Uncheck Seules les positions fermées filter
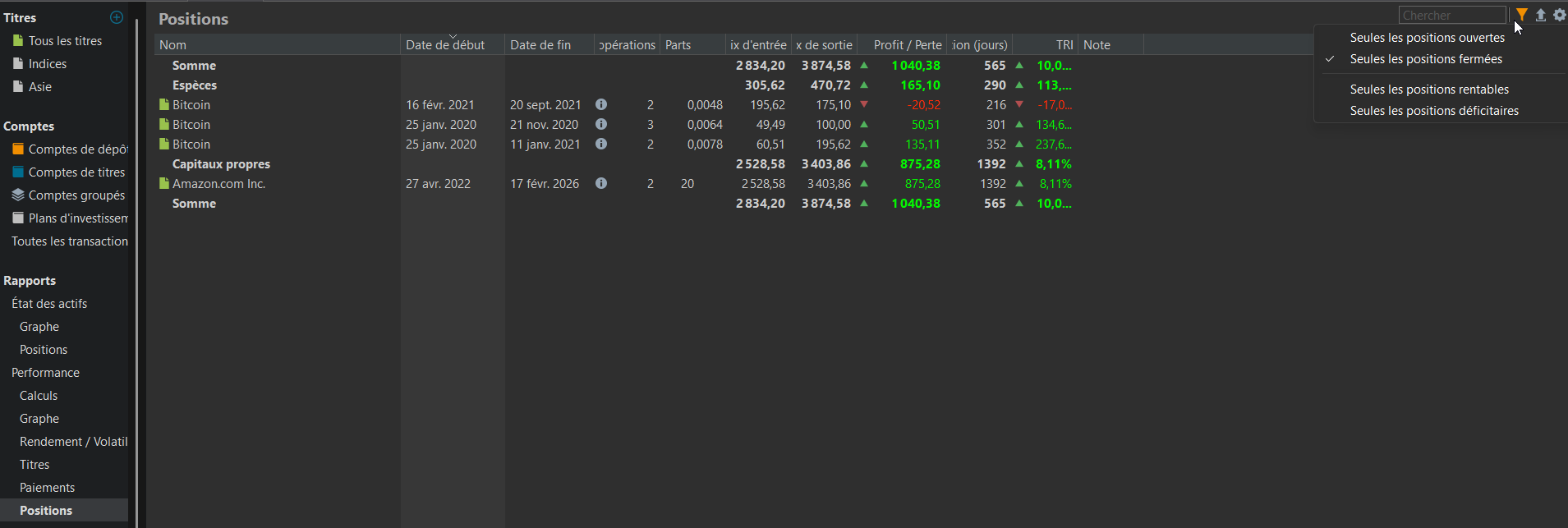The width and height of the screenshot is (1568, 528). (1426, 59)
